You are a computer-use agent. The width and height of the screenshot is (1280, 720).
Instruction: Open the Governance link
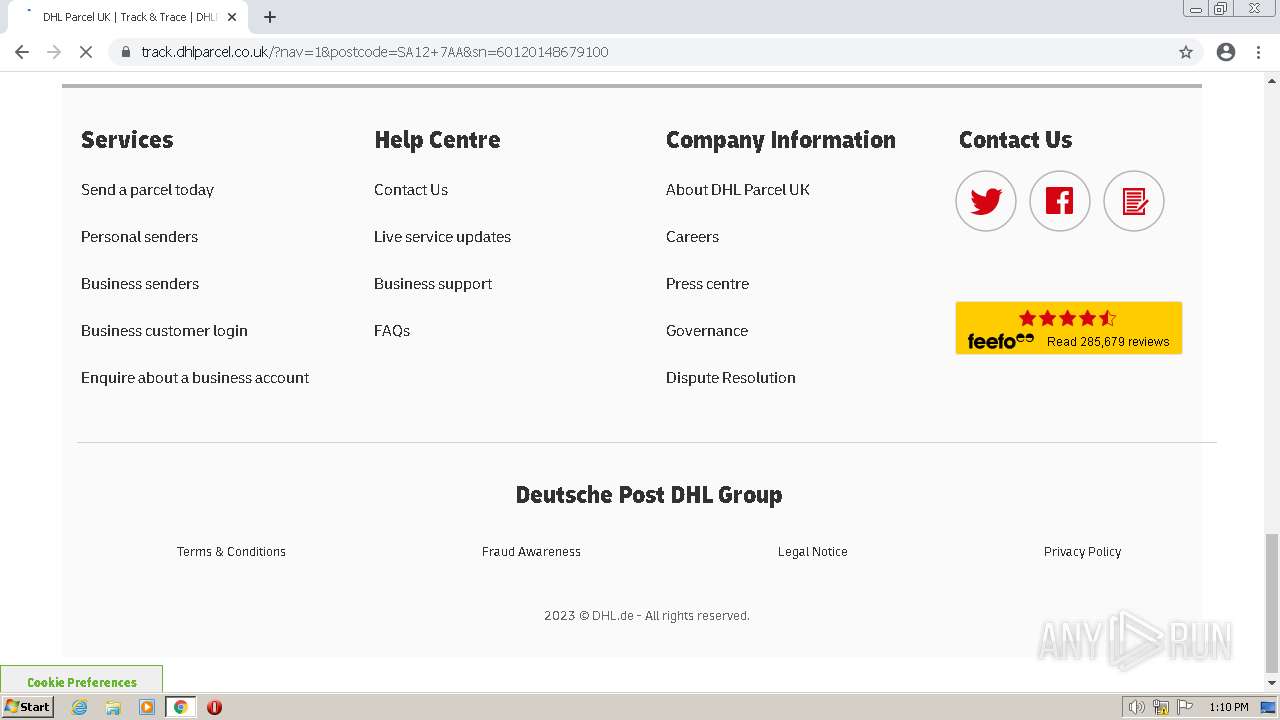click(x=707, y=331)
